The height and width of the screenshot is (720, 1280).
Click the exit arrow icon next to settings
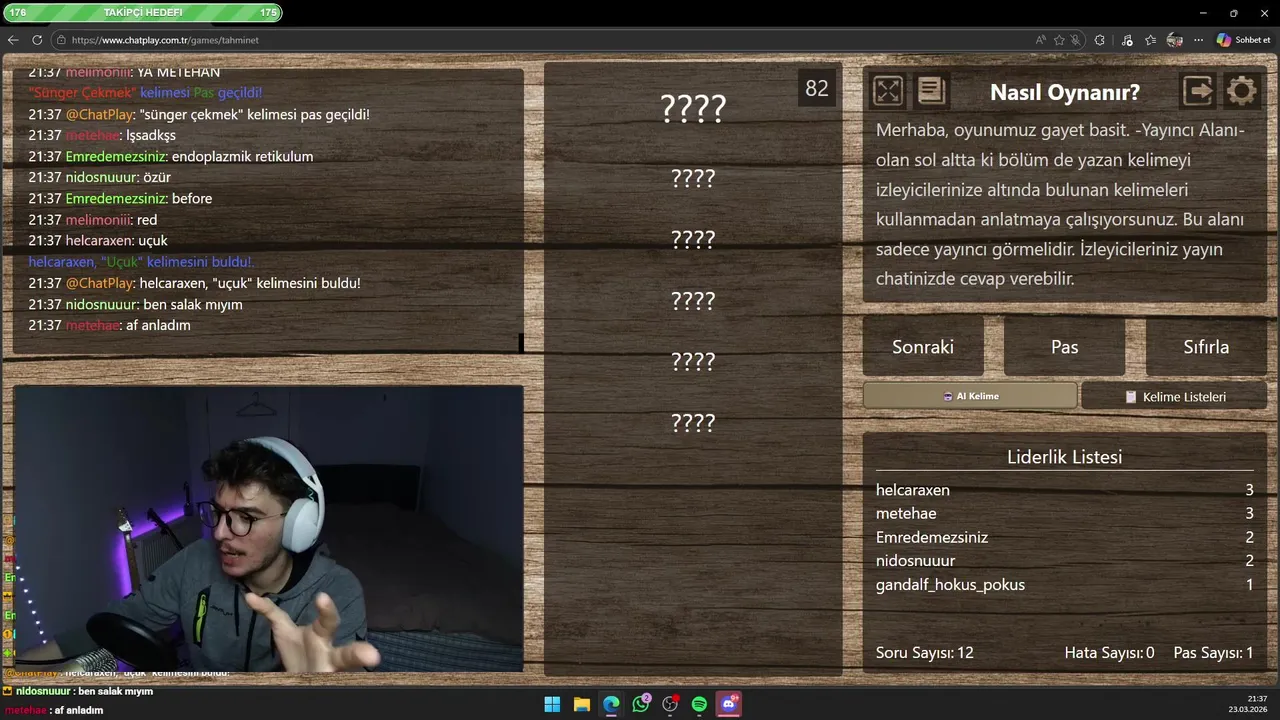tap(1198, 91)
